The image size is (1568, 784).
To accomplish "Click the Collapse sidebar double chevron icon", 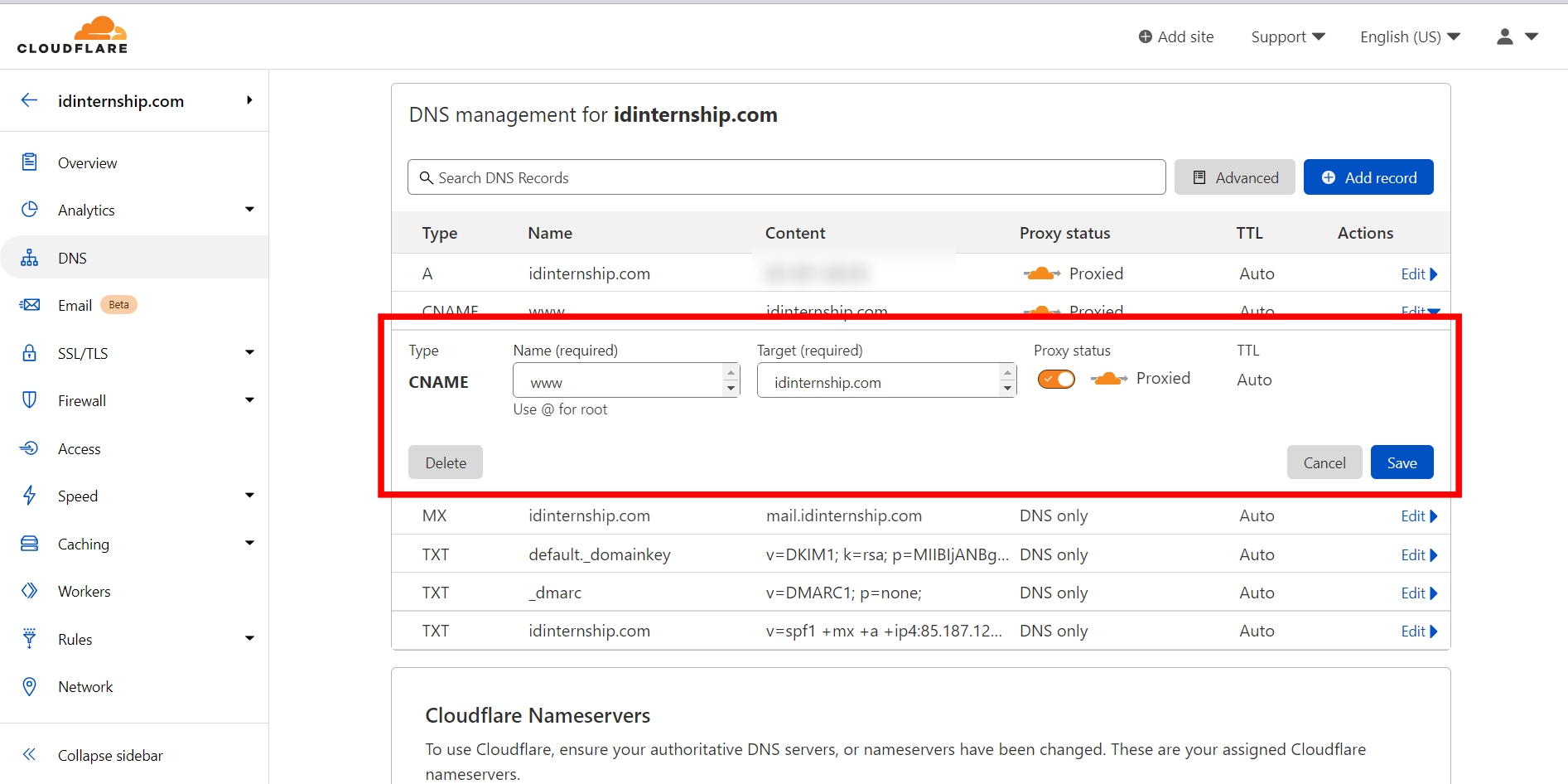I will [30, 754].
